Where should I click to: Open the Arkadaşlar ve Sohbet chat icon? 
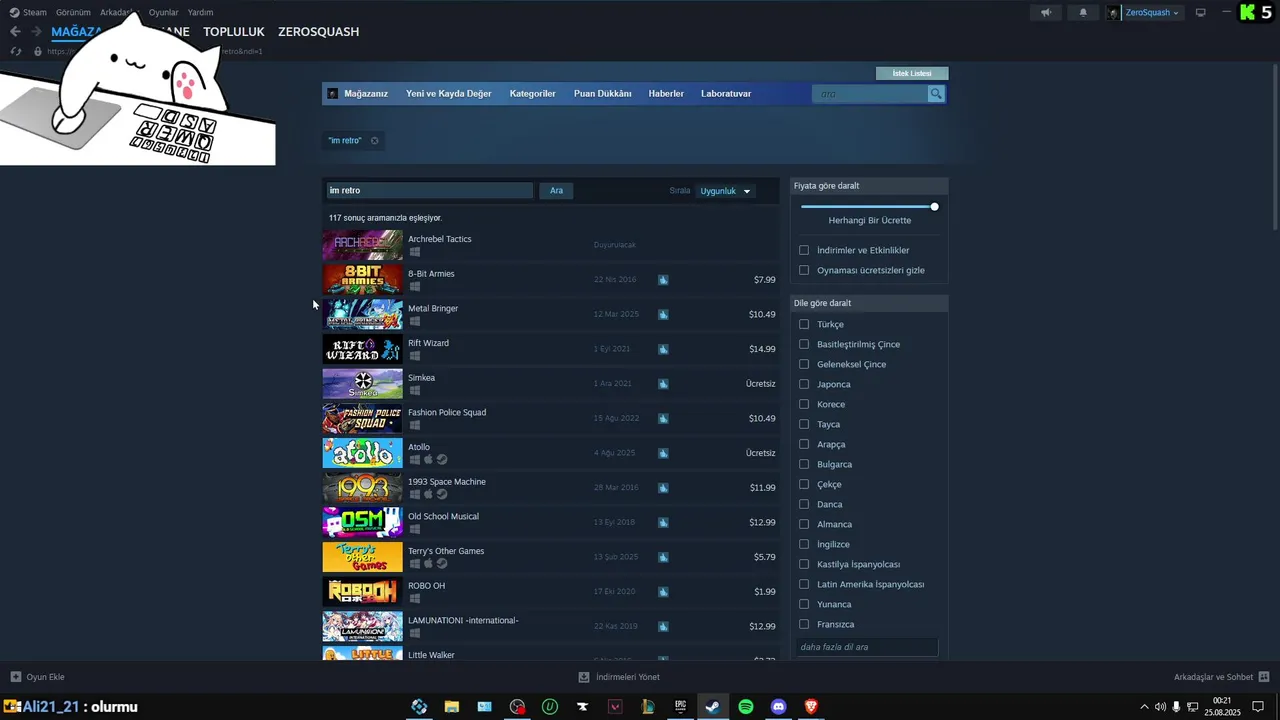click(x=1264, y=677)
